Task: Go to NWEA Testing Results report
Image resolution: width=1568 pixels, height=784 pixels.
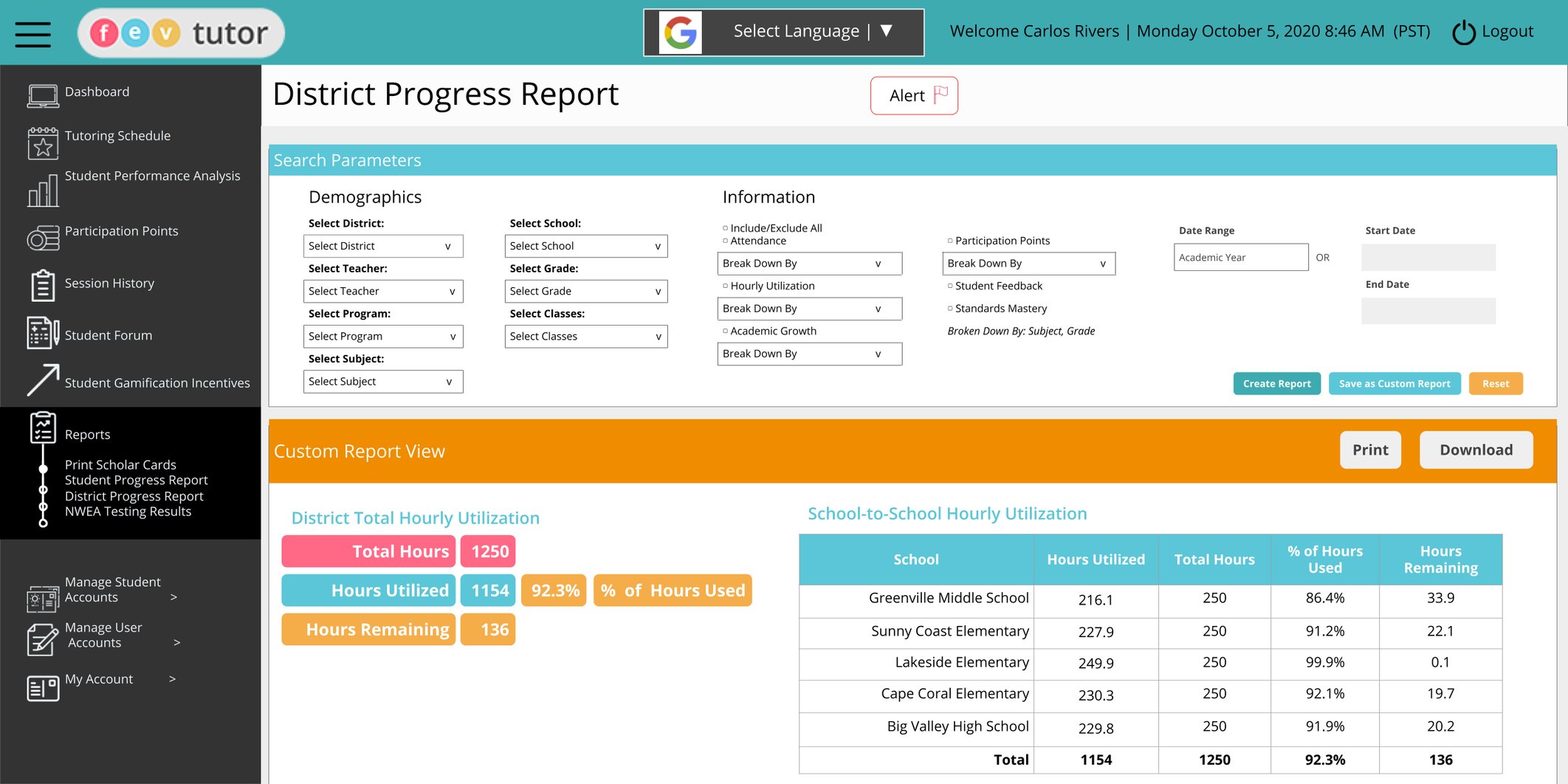Action: (127, 511)
